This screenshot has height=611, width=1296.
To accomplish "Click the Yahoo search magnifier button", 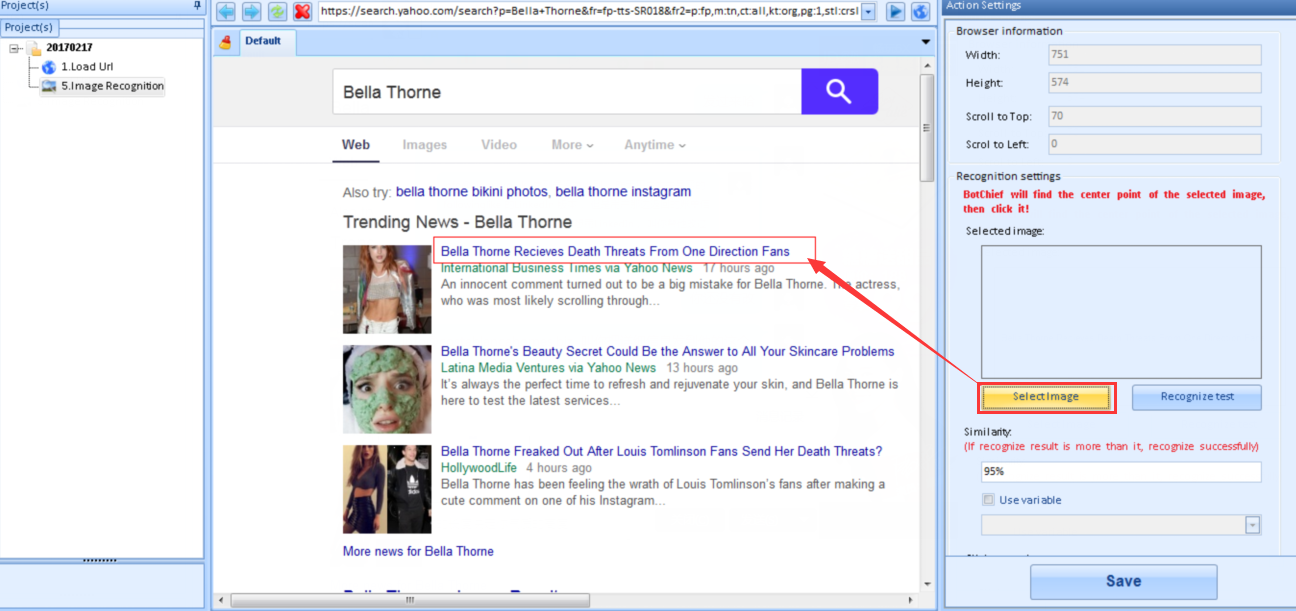I will tap(839, 92).
